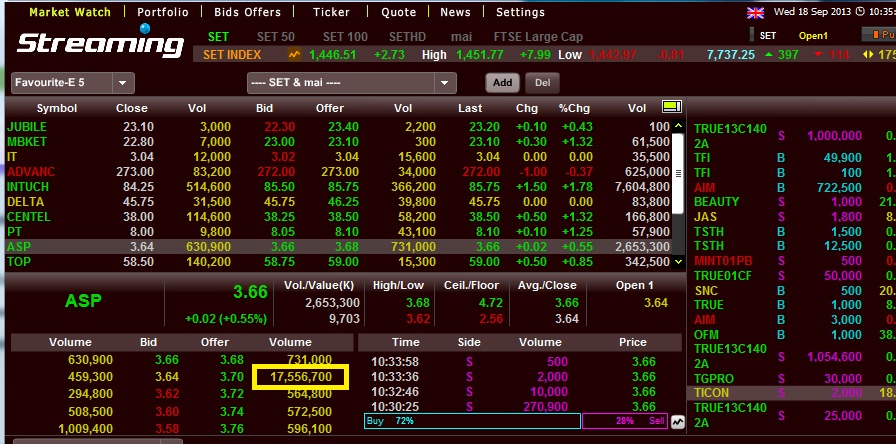Click the column view toggle icon
This screenshot has height=444, width=896.
(671, 106)
